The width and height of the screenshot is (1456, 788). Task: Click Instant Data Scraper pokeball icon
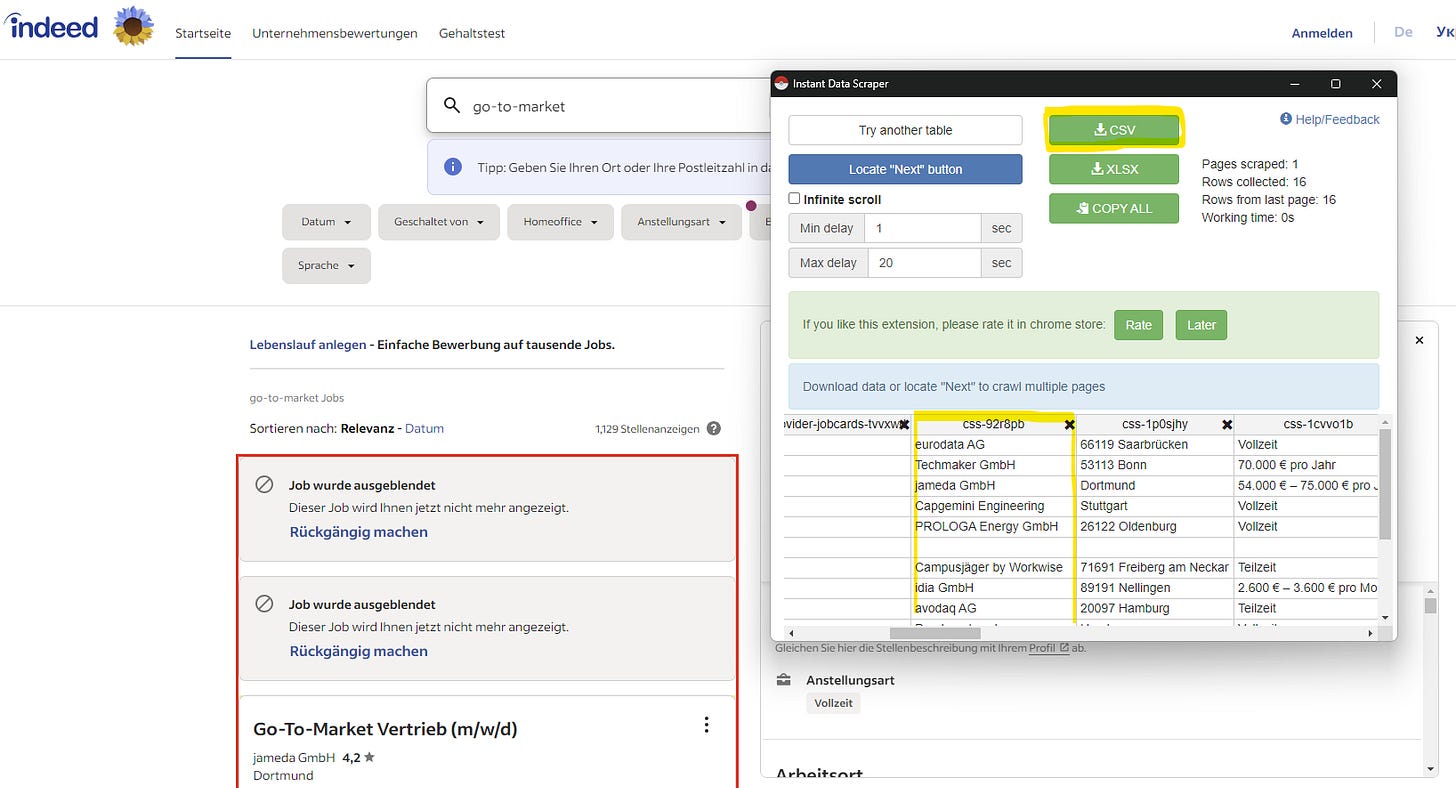(782, 84)
